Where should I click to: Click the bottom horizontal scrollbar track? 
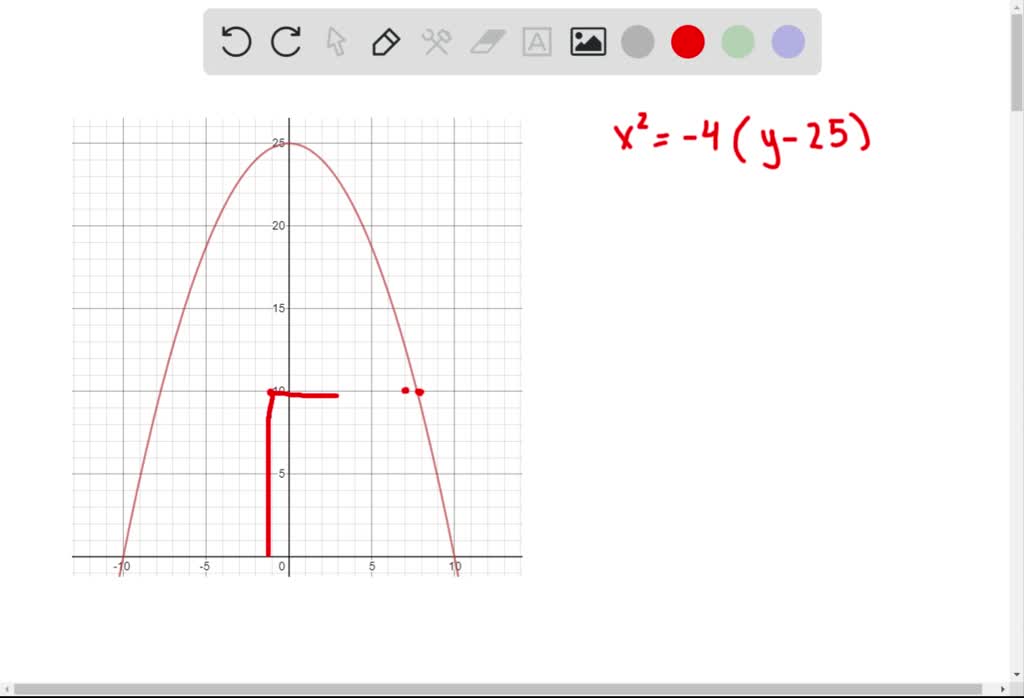point(500,688)
